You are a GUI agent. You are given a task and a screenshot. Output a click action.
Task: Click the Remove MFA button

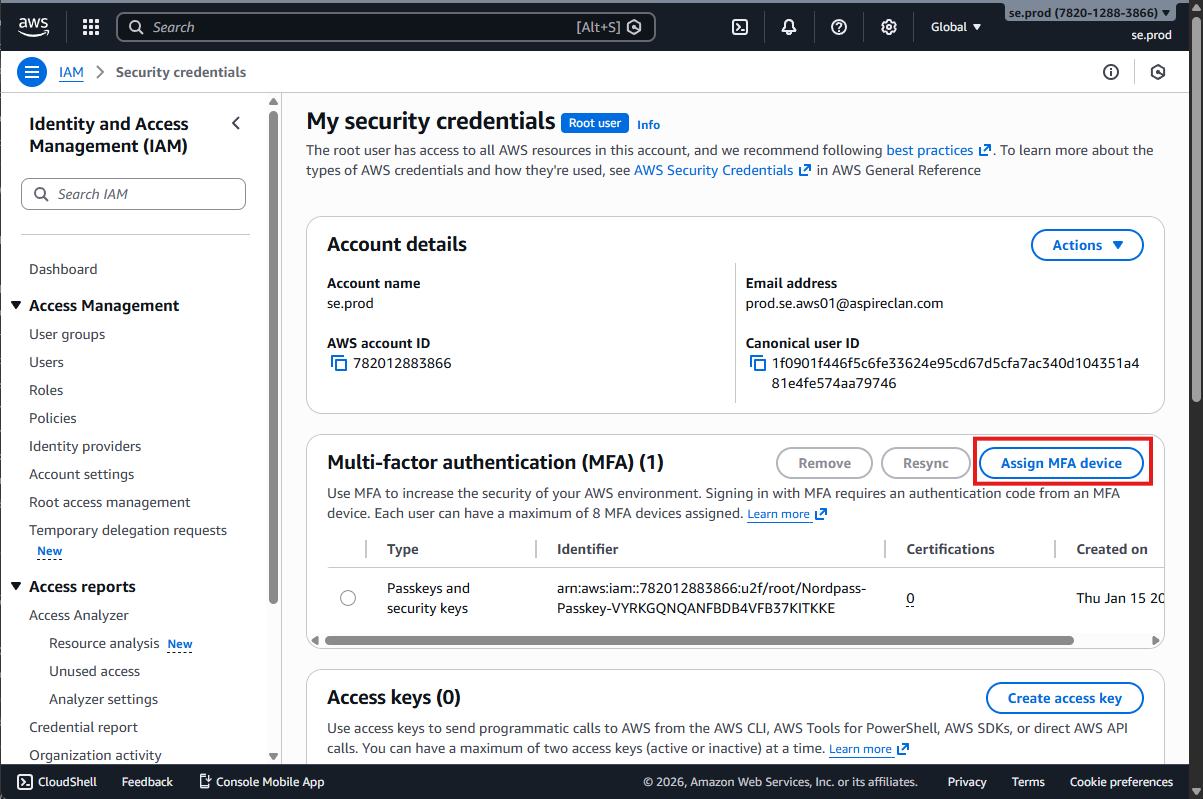(x=825, y=463)
